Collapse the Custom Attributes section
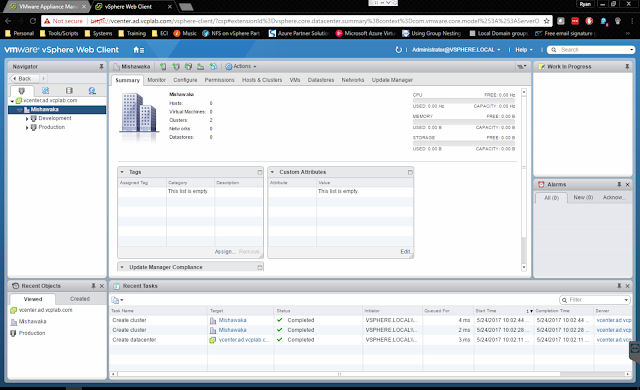Viewport: 640px width, 390px height. click(272, 172)
